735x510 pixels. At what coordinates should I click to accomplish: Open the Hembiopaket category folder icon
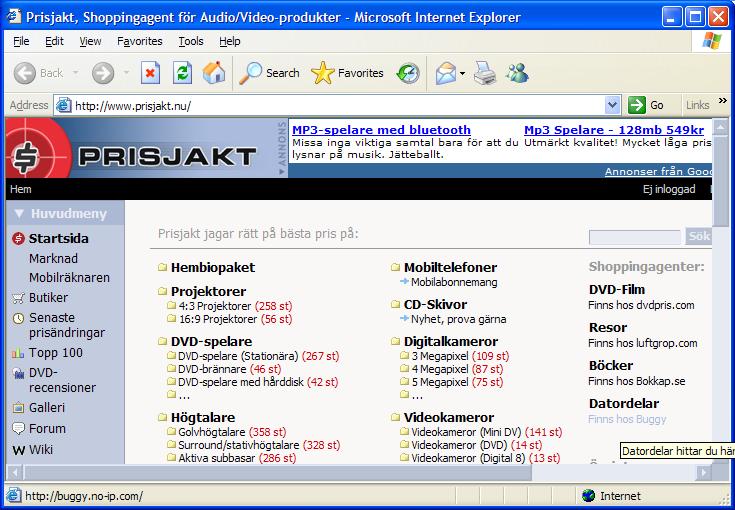pos(163,268)
